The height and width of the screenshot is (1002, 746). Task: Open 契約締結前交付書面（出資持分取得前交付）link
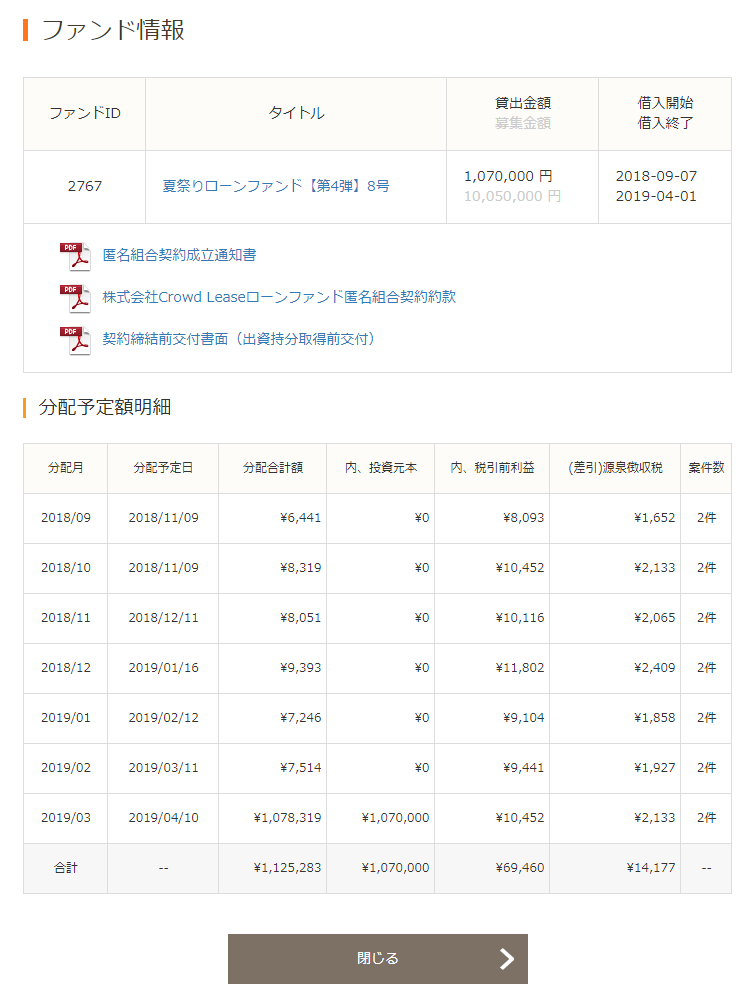238,339
